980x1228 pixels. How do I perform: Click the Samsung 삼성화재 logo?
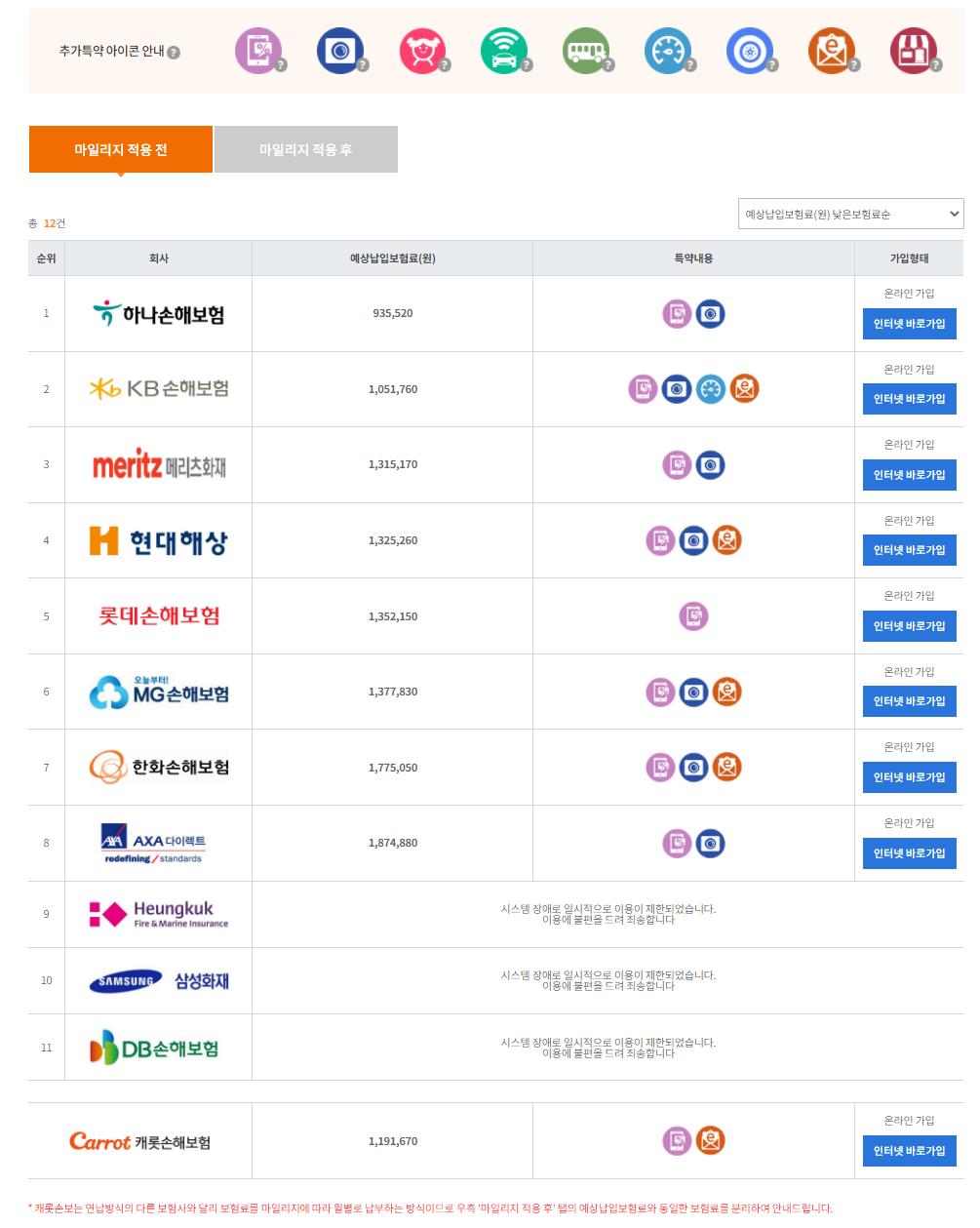pos(159,981)
